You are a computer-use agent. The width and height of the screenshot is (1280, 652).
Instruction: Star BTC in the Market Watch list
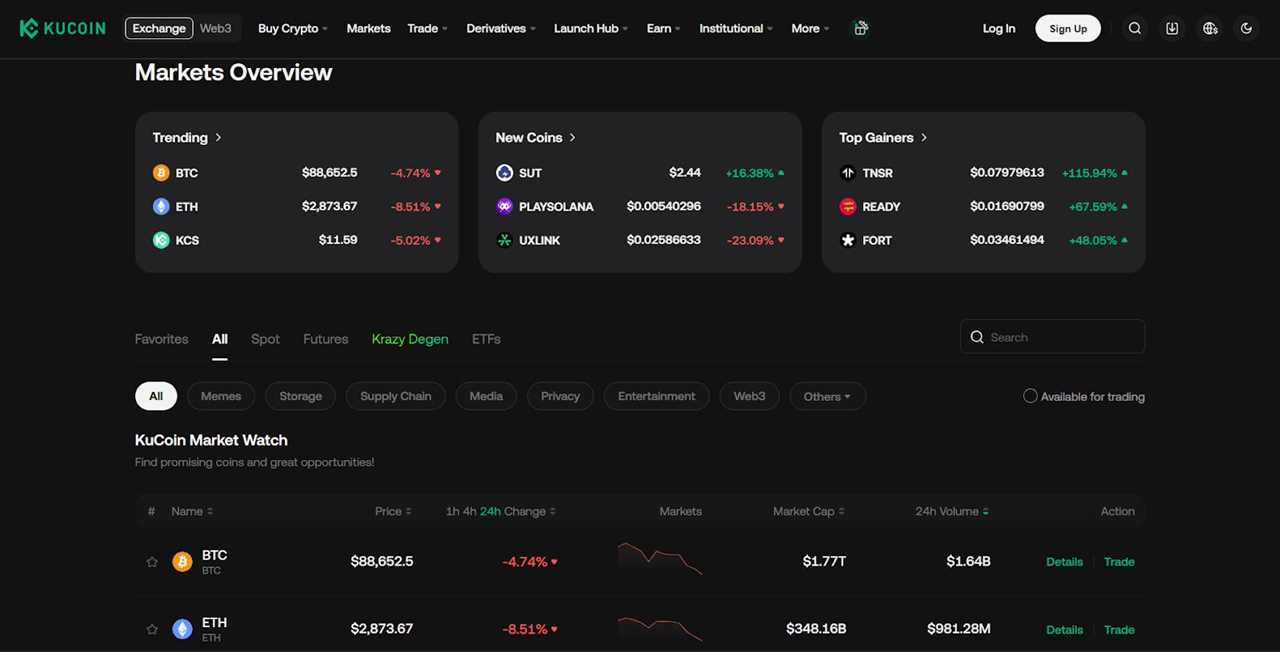click(151, 561)
